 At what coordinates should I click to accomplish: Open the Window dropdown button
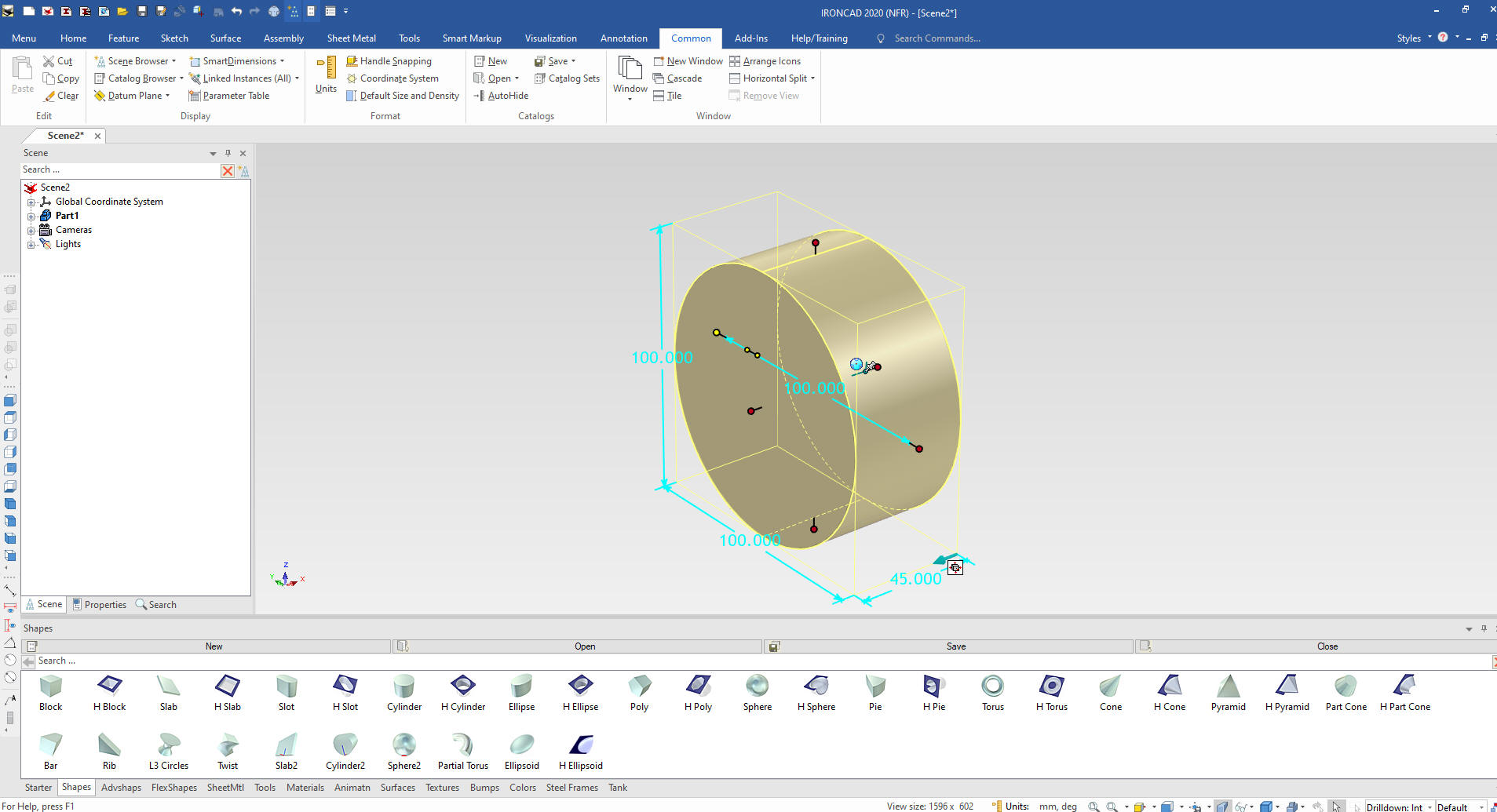point(630,78)
